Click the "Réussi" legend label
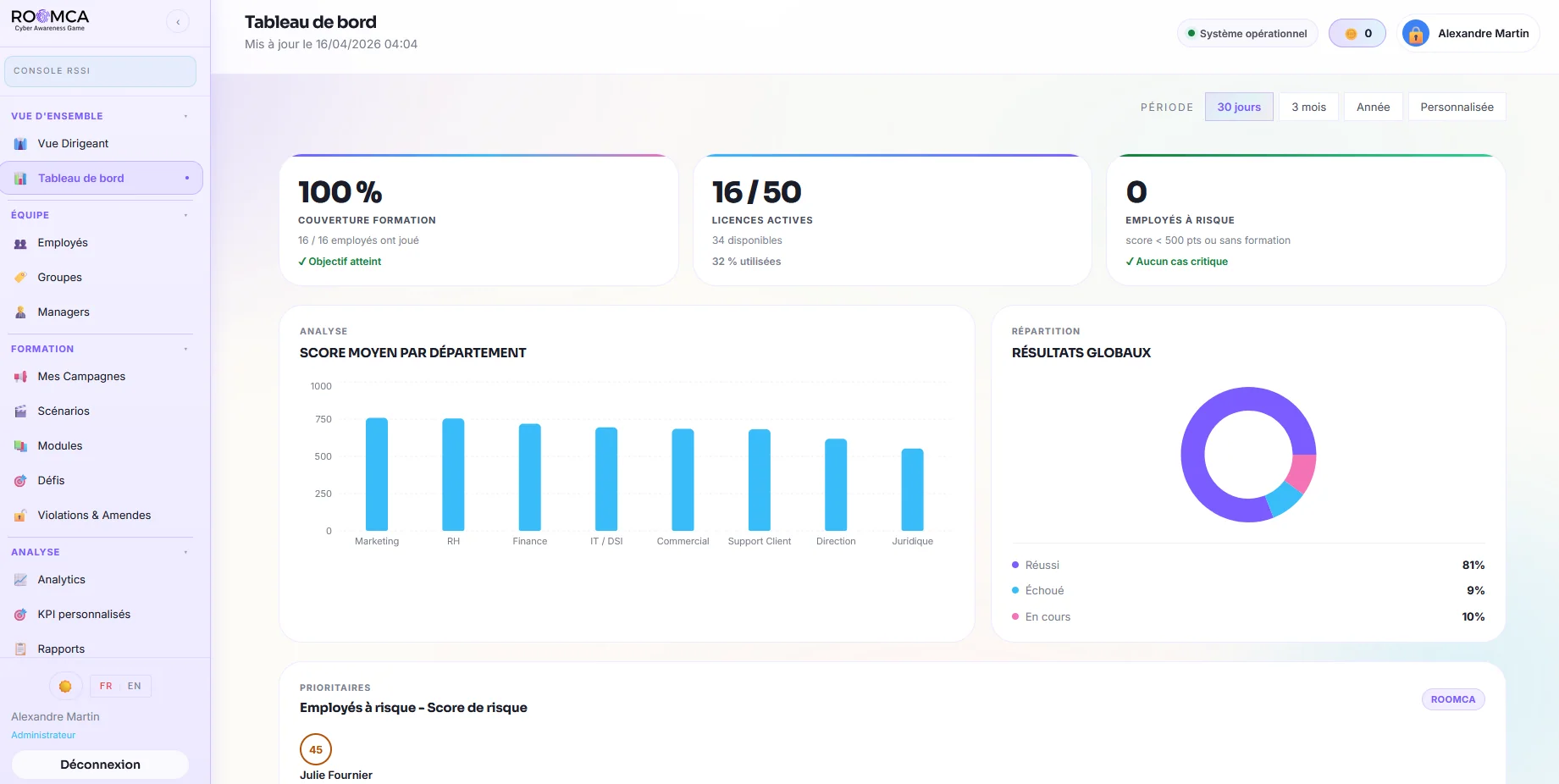This screenshot has height=784, width=1559. (x=1042, y=566)
